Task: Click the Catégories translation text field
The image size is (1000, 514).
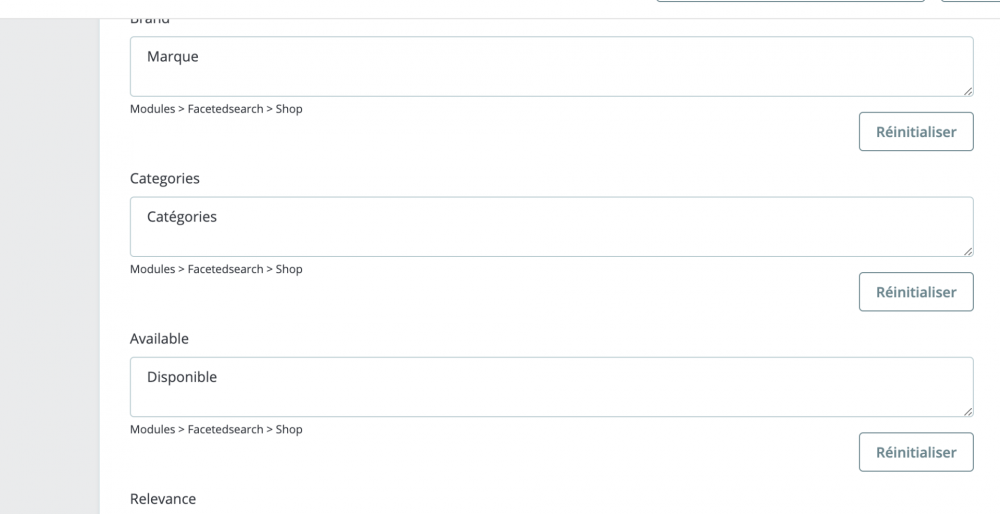Action: pos(551,227)
